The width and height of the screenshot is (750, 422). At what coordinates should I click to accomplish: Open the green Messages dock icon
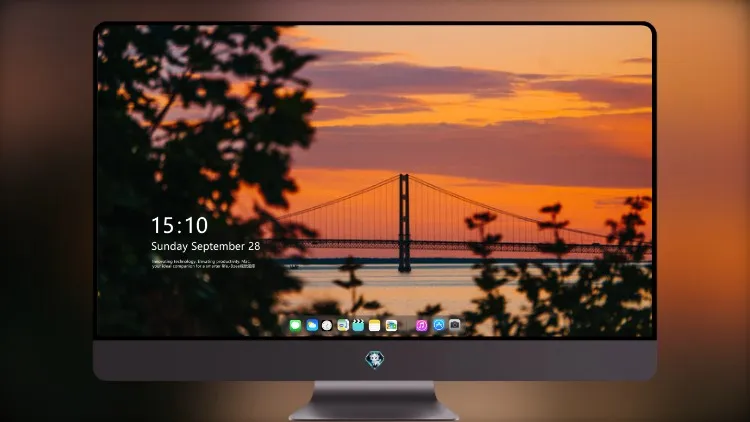tap(296, 326)
